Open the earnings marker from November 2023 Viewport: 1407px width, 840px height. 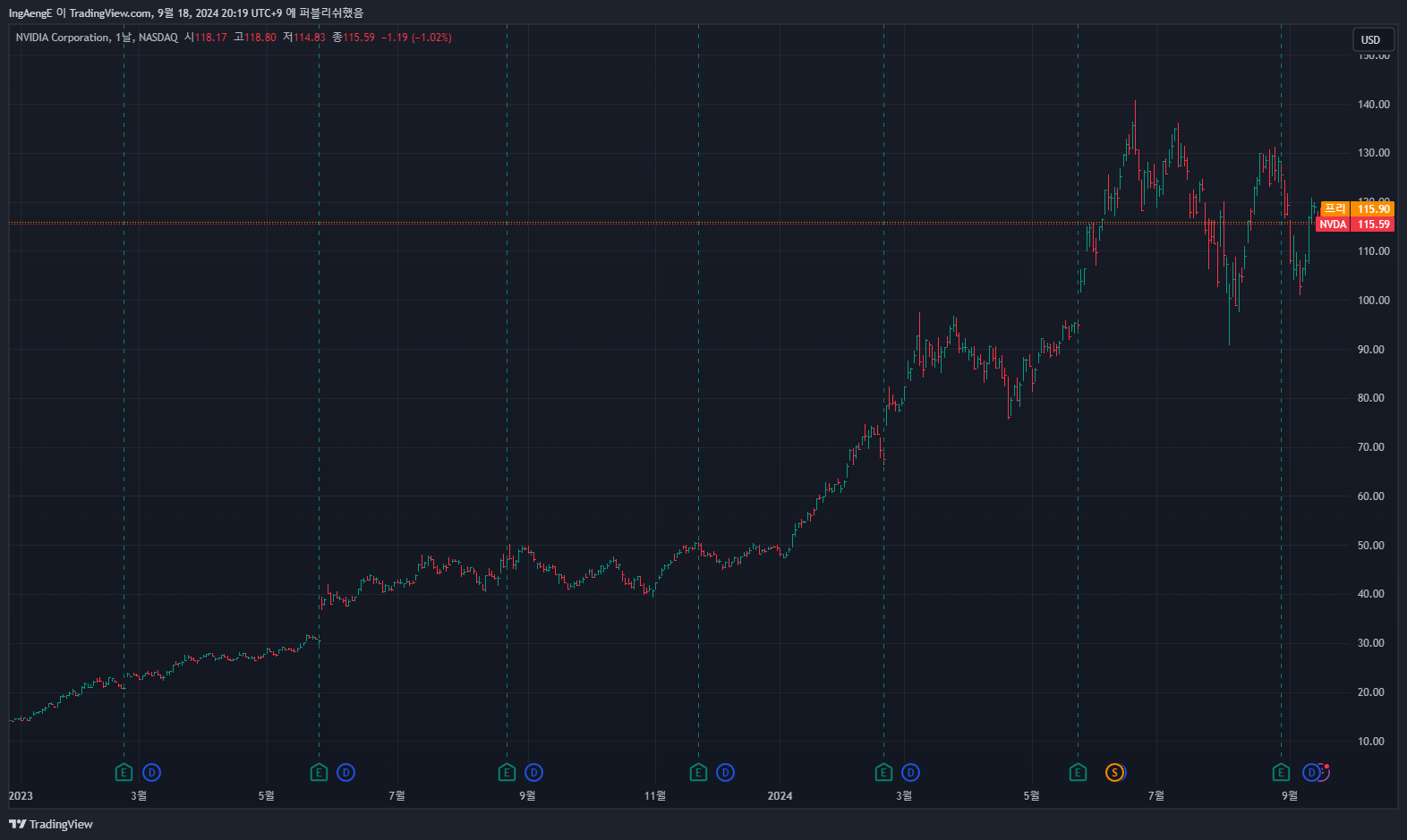pos(698,773)
